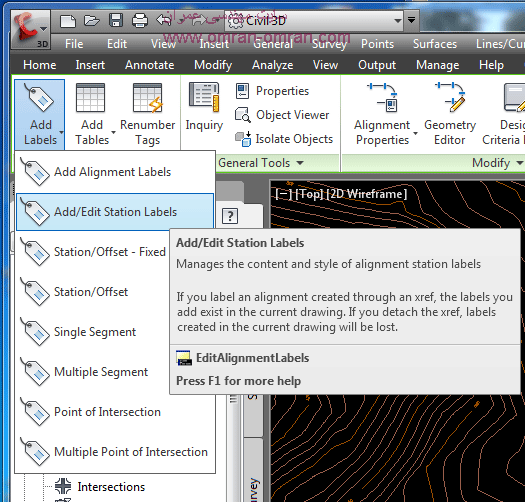Screen dimensions: 525x502
Task: Switch to the Manage ribbon tab
Action: (438, 65)
